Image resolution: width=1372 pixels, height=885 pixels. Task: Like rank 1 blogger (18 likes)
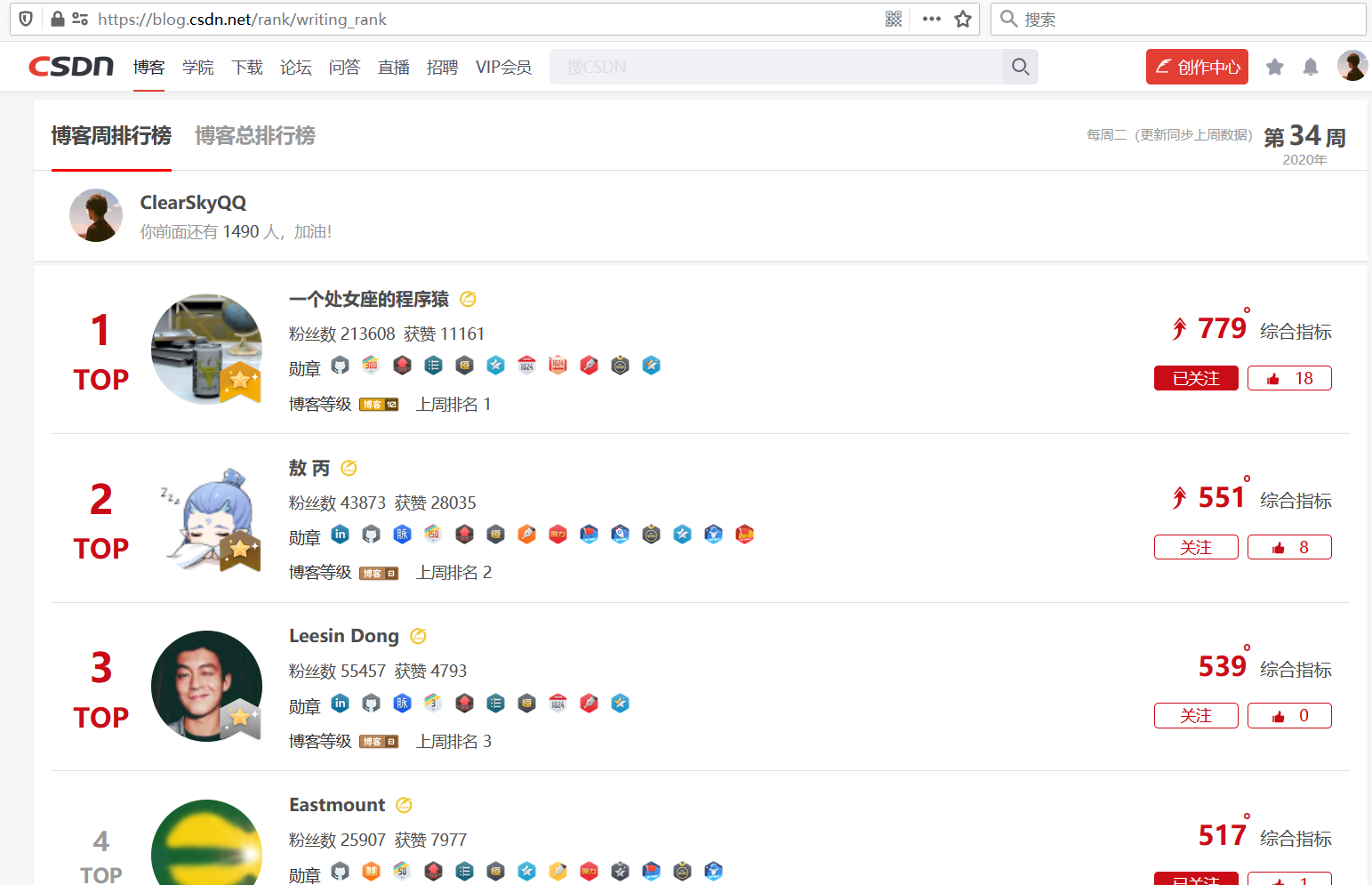[1289, 378]
